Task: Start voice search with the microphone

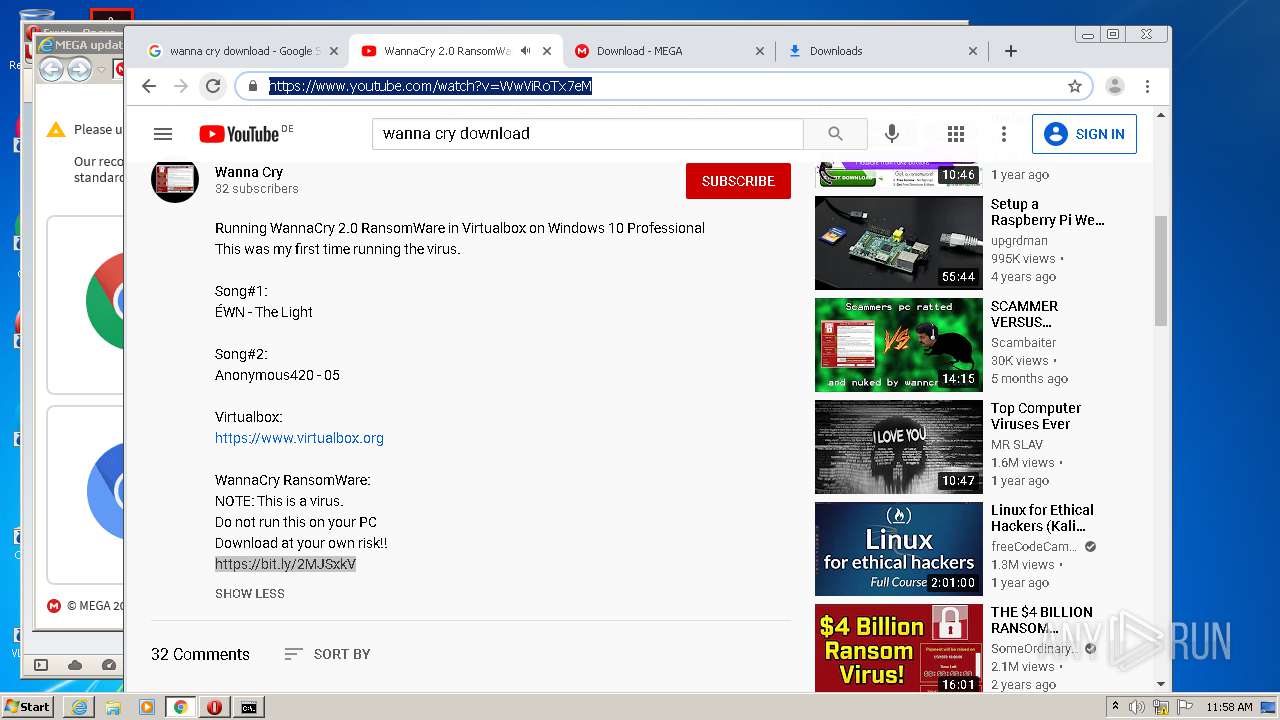Action: (x=892, y=134)
